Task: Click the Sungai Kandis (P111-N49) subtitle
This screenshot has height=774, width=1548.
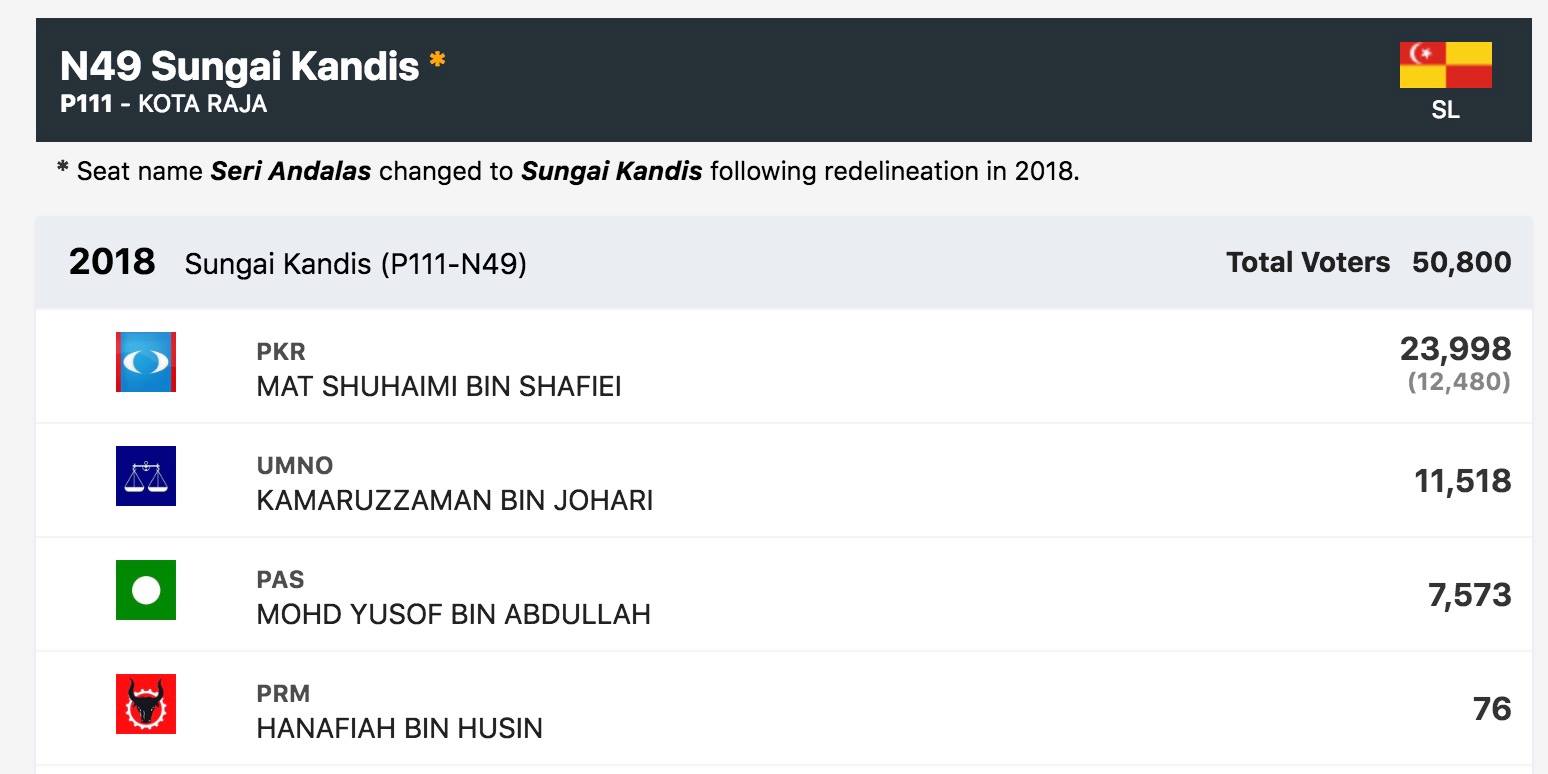Action: pos(356,265)
